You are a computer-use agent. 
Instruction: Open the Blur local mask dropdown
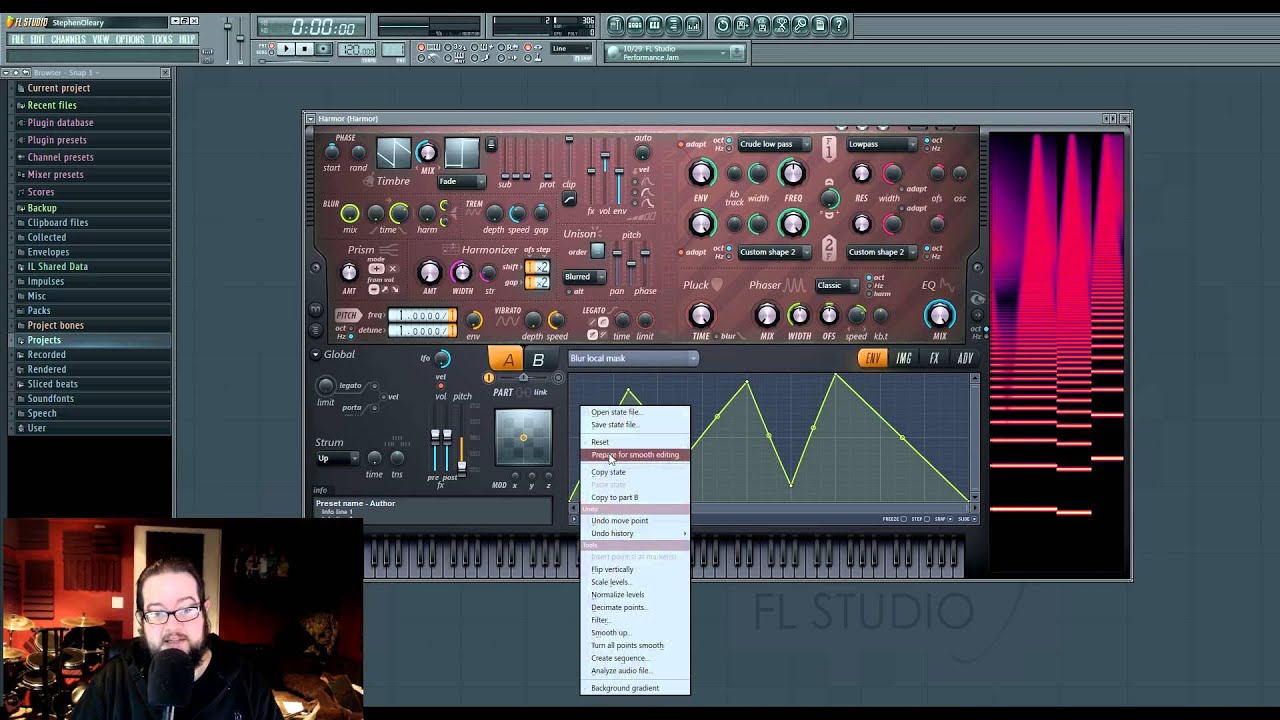633,358
